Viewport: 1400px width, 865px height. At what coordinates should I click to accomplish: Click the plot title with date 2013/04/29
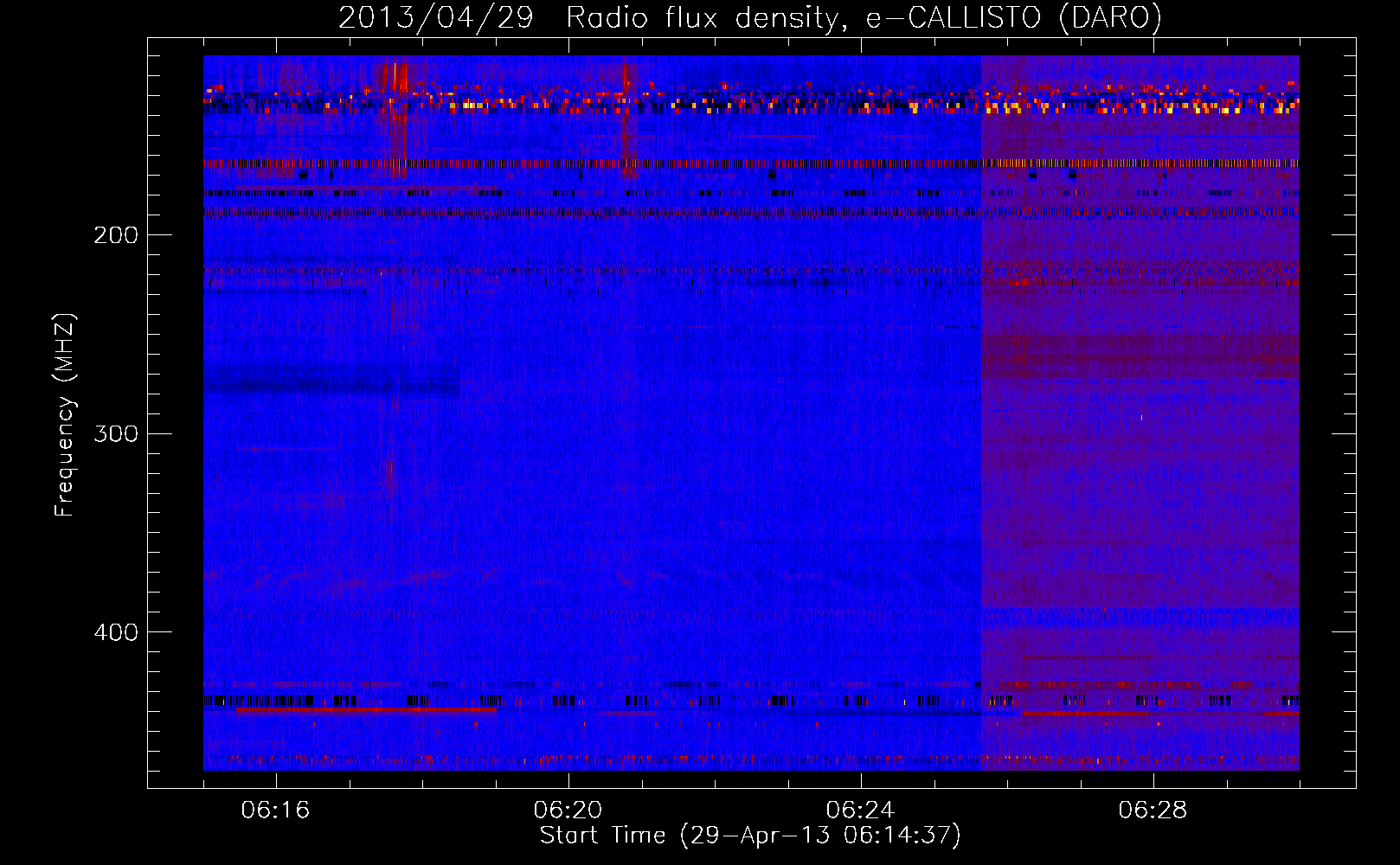coord(750,18)
